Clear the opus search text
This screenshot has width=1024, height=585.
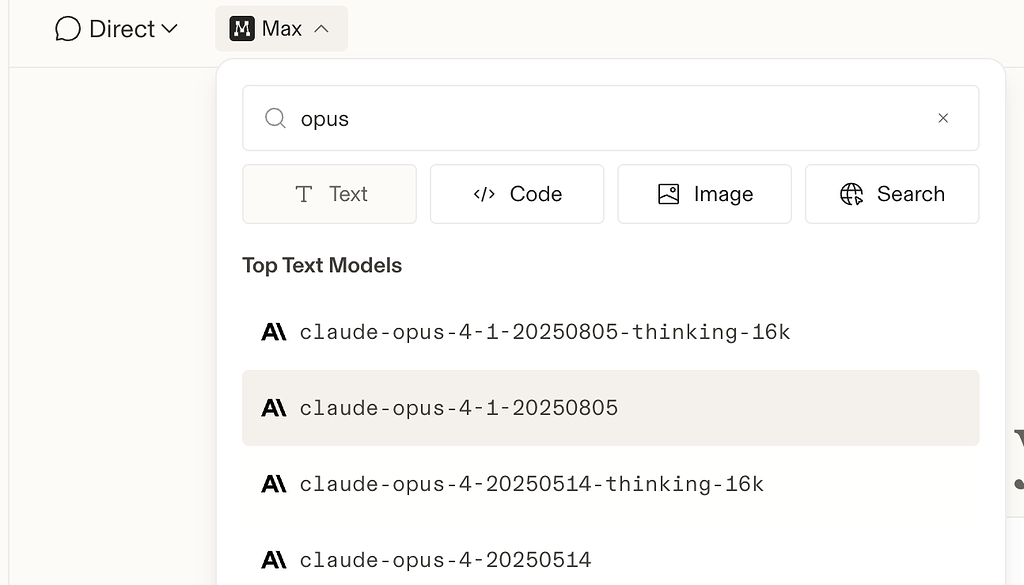pyautogui.click(x=943, y=118)
